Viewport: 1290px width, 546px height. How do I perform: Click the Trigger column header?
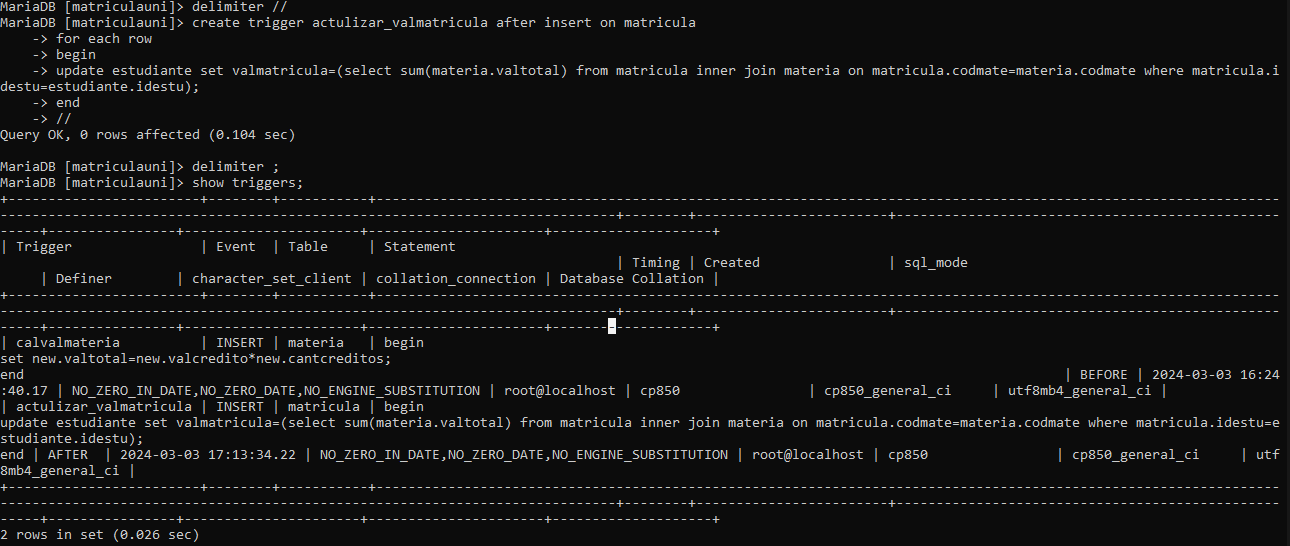44,247
